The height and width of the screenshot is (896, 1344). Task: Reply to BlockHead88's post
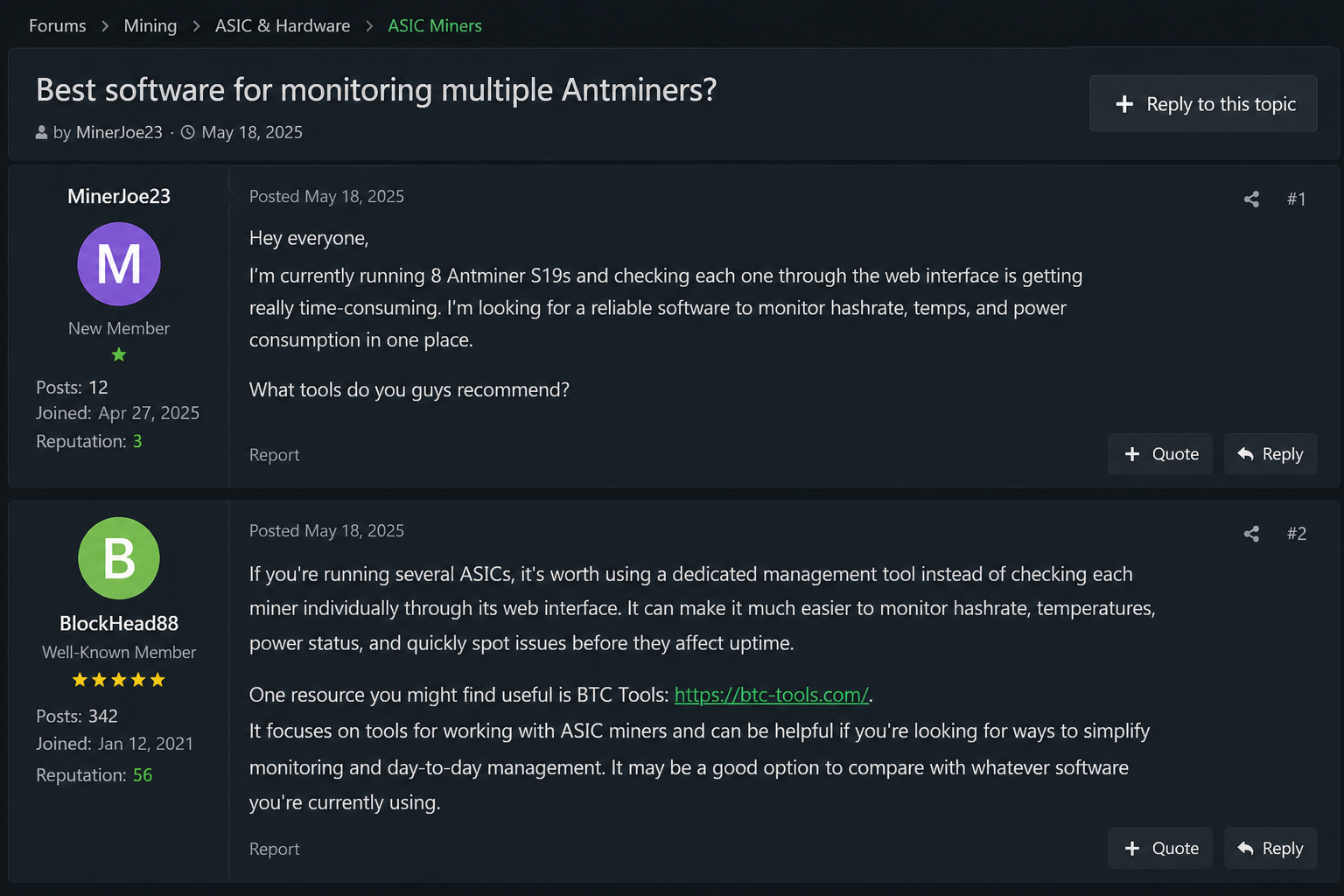tap(1270, 849)
